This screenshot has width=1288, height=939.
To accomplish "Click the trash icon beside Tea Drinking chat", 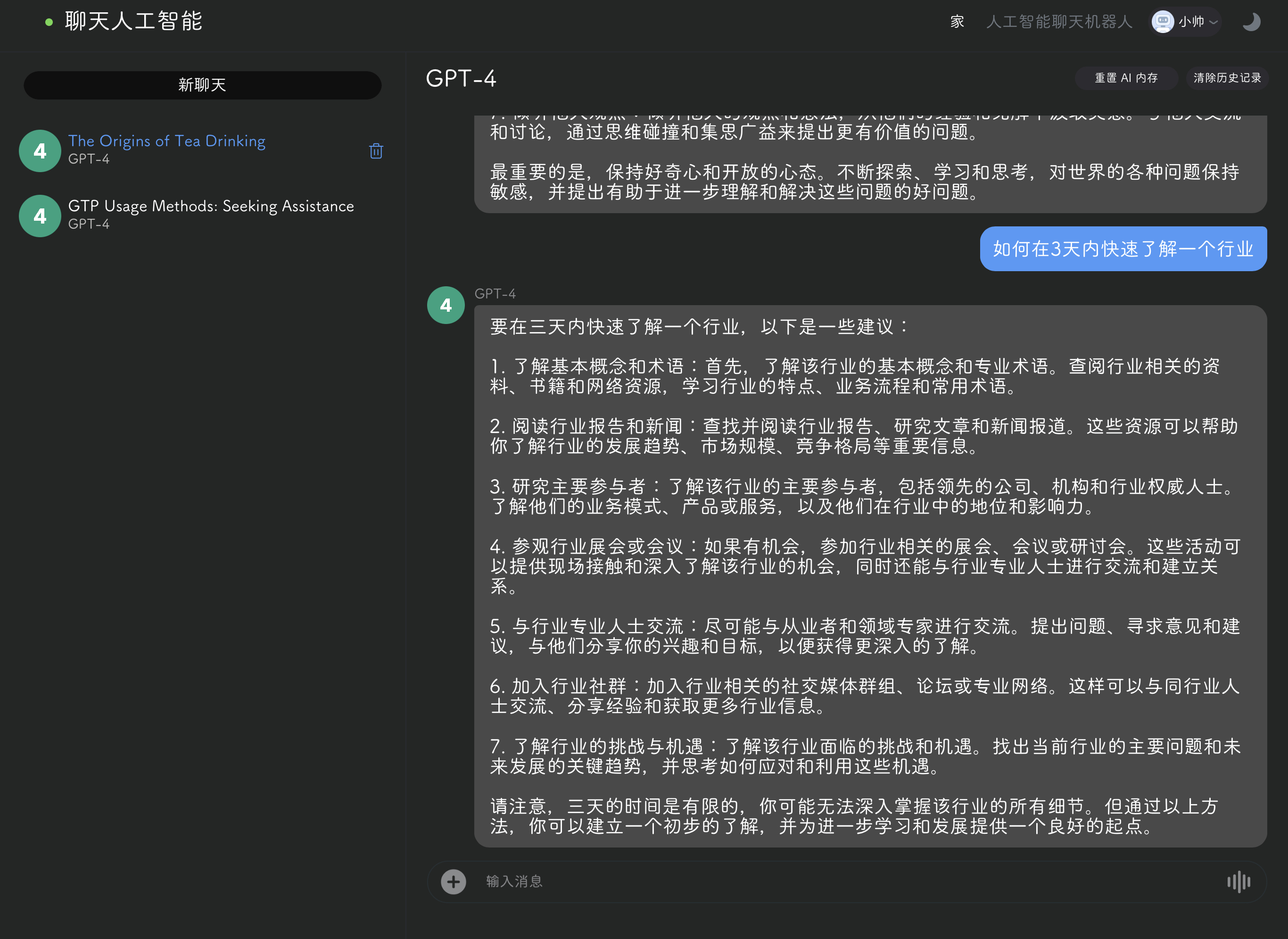I will pyautogui.click(x=376, y=150).
